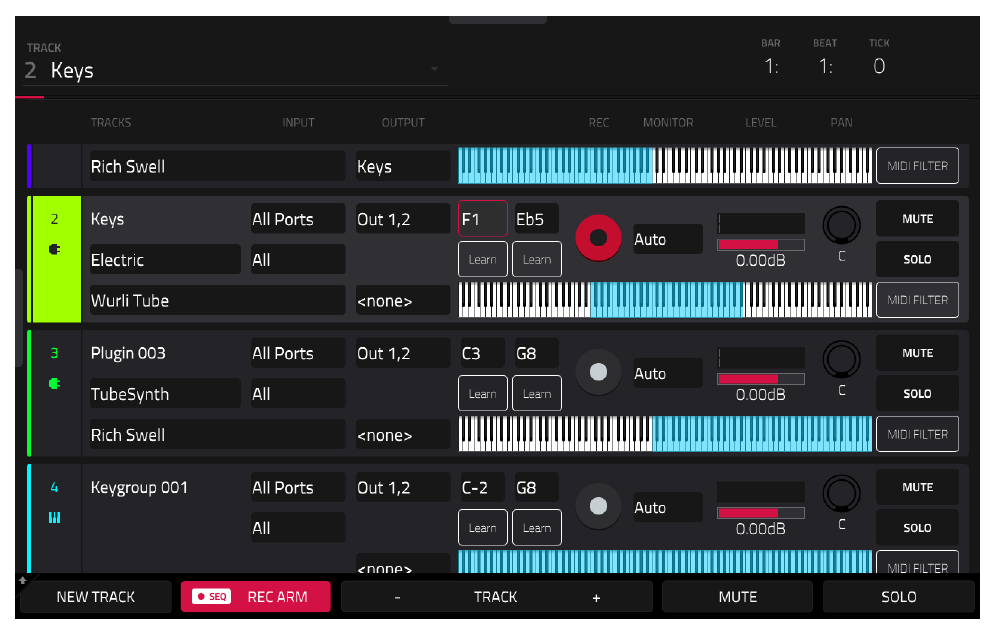Open MIDI channel All on Keys track
996x636 pixels.
pyautogui.click(x=298, y=259)
